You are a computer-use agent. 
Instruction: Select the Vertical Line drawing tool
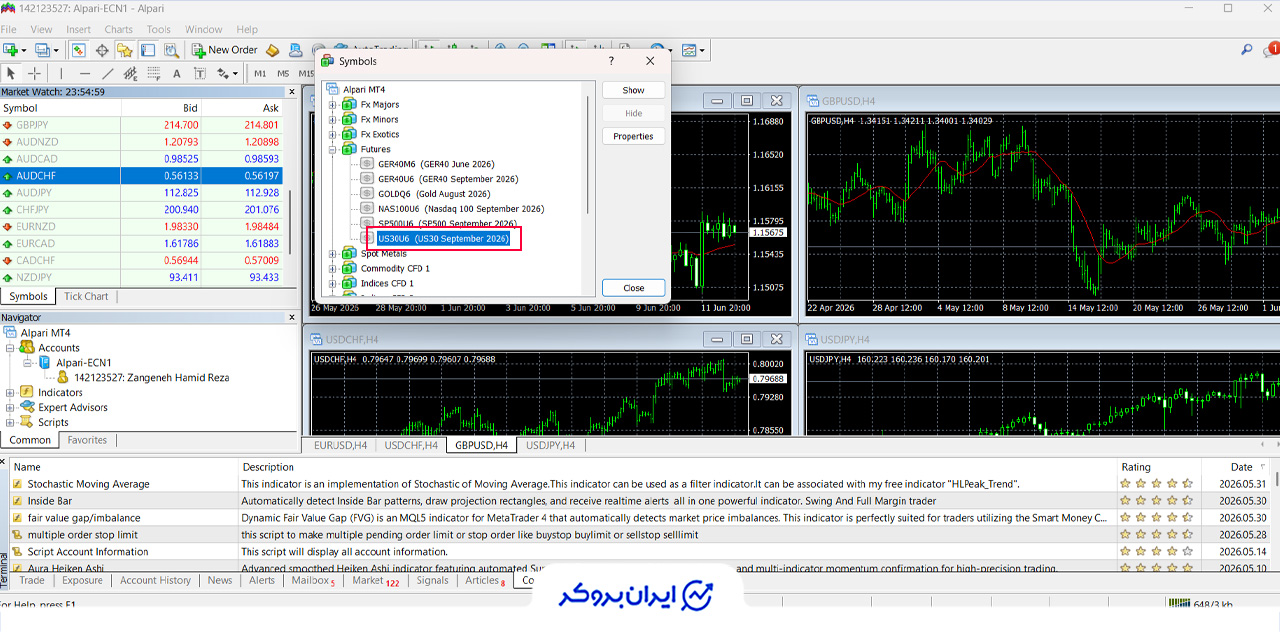click(61, 73)
